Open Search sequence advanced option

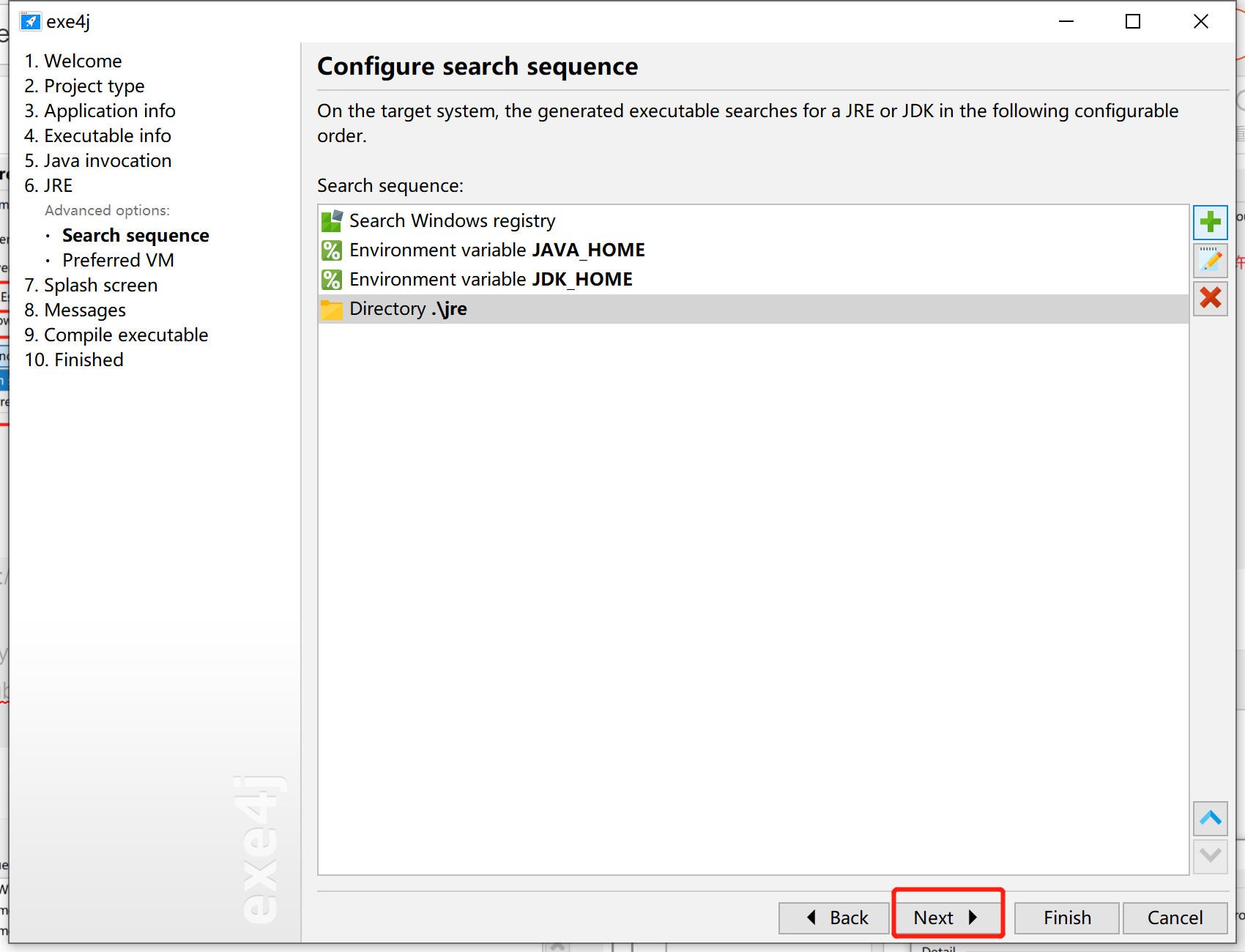pyautogui.click(x=135, y=235)
